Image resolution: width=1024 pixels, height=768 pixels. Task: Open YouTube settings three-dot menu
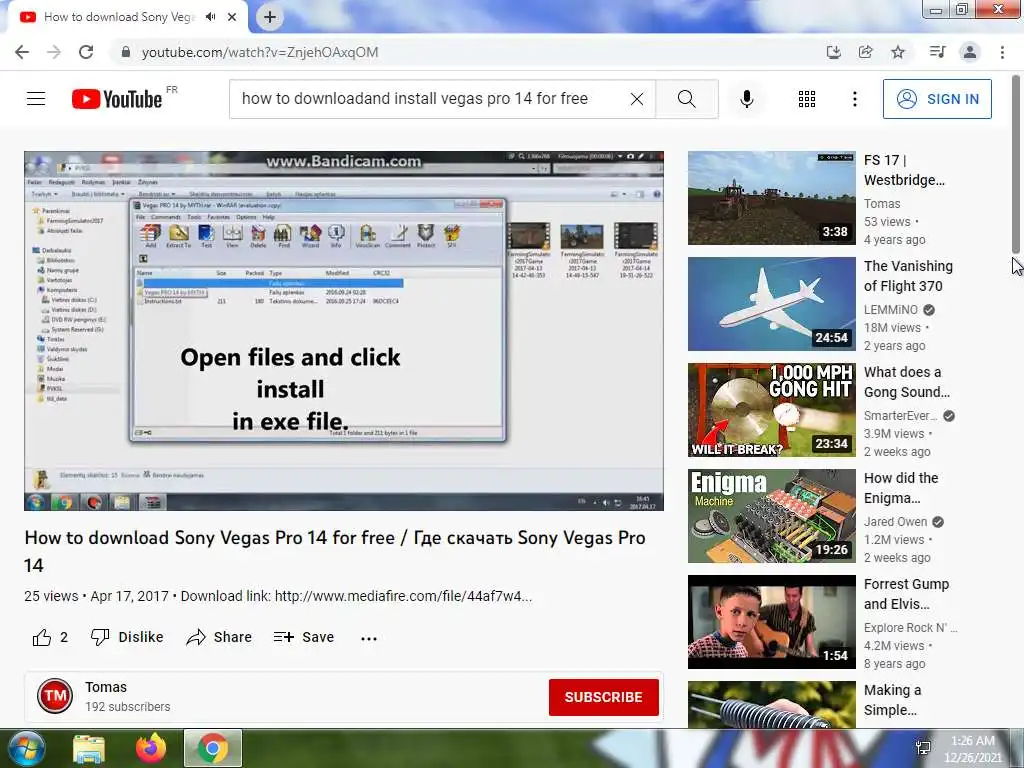point(855,99)
